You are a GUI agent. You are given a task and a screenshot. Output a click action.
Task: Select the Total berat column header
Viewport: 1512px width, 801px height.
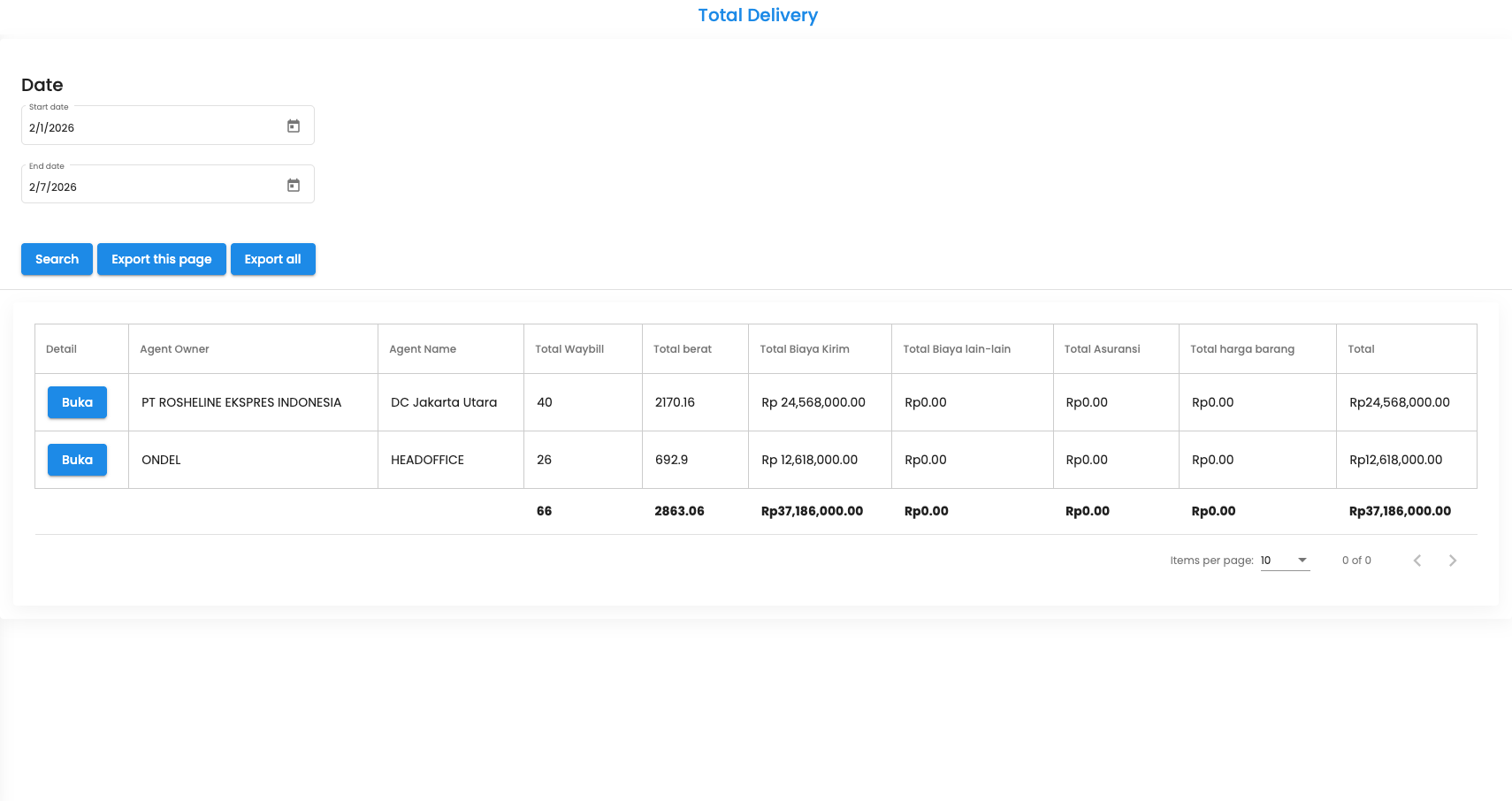(682, 349)
